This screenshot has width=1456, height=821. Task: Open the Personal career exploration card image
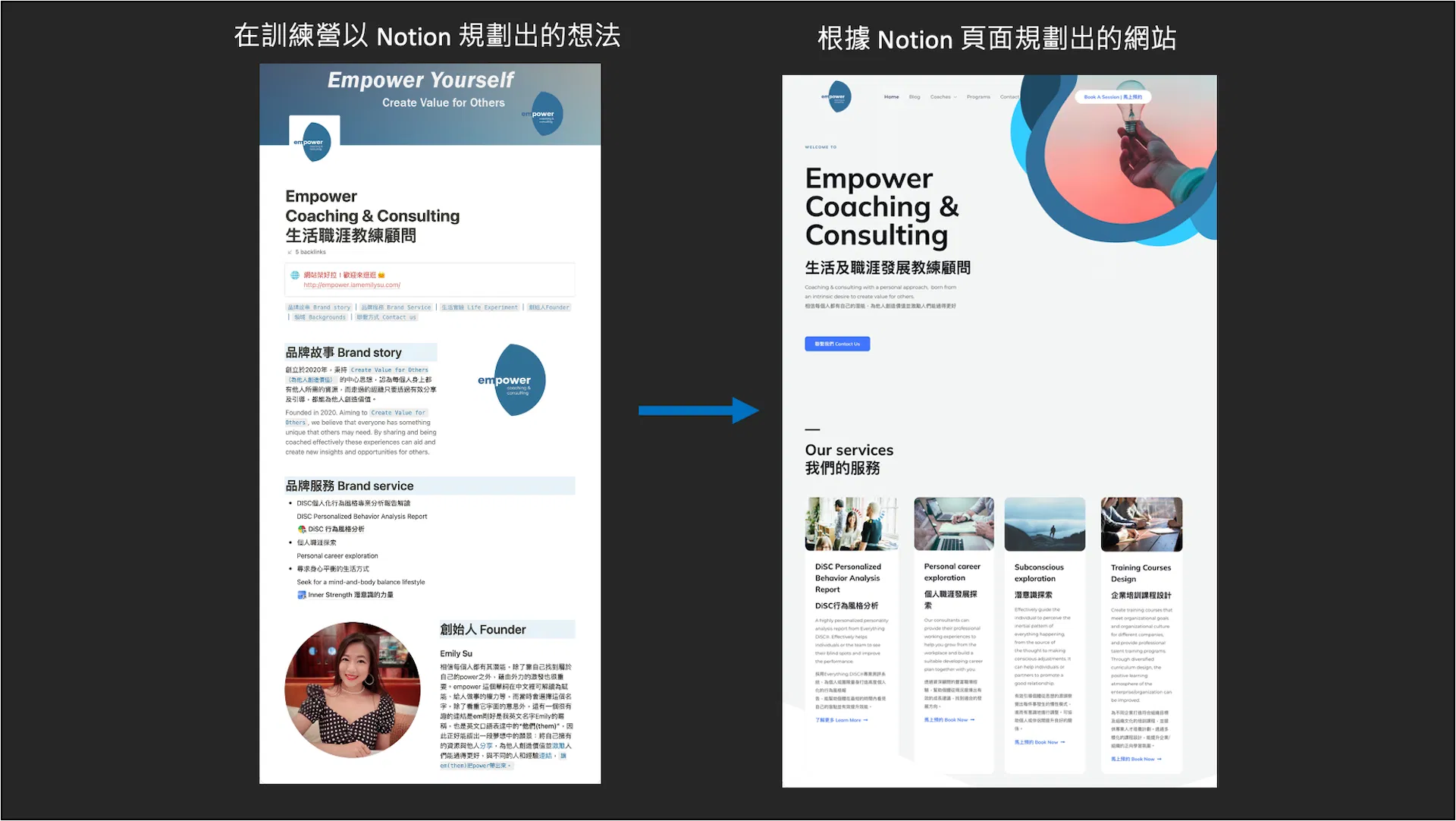point(954,524)
